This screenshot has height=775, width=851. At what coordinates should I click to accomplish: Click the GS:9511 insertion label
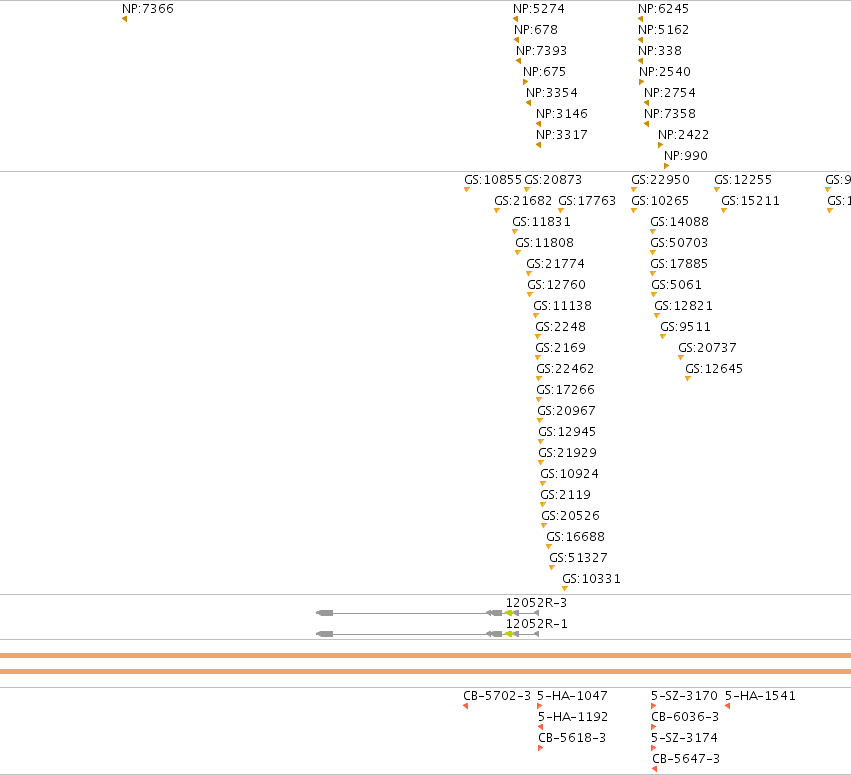click(x=685, y=327)
